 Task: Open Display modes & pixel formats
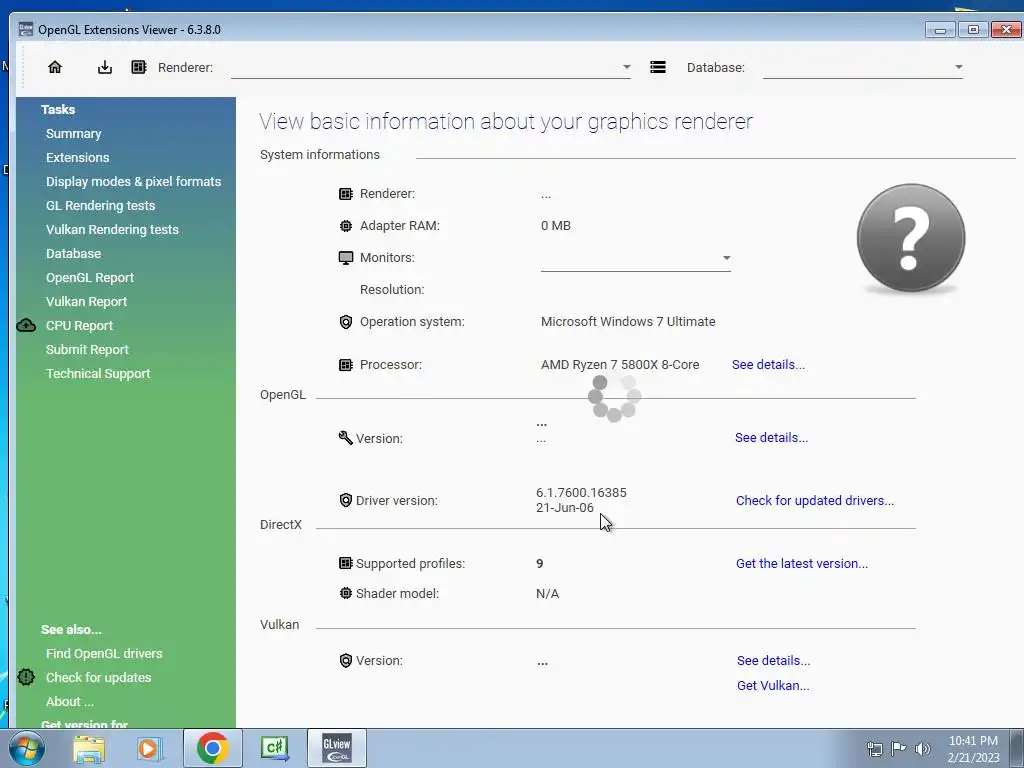click(133, 182)
